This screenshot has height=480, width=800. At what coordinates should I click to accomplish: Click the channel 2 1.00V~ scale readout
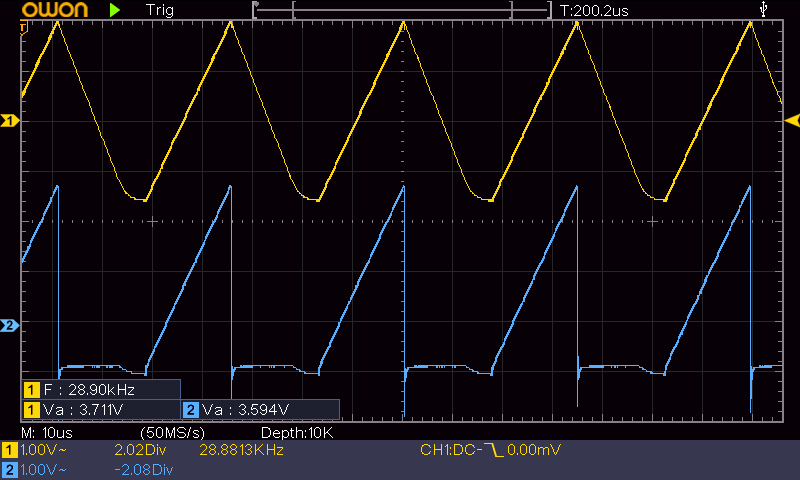[43, 470]
